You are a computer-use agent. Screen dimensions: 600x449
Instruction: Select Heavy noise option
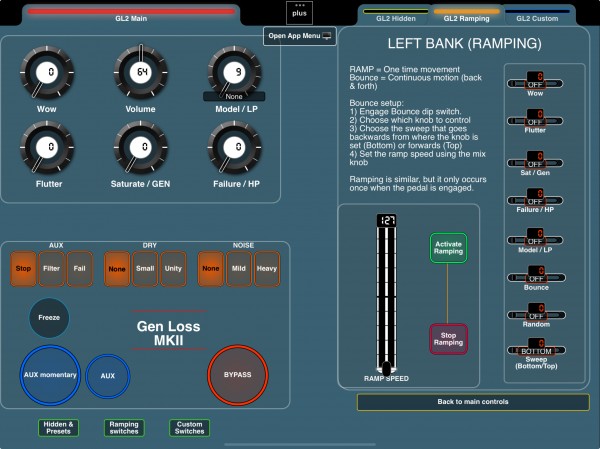267,269
